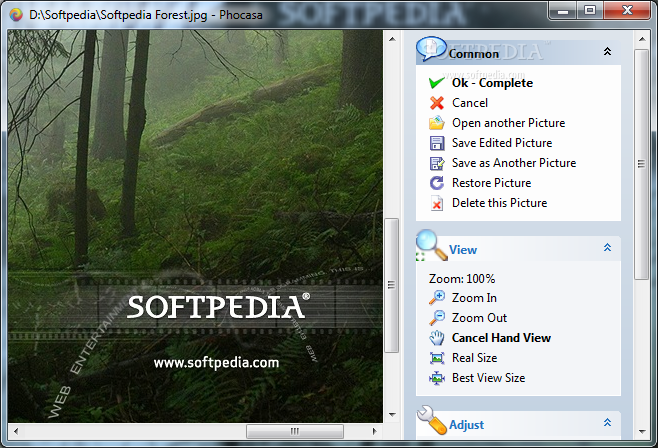This screenshot has width=658, height=448.
Task: Click the red X Cancel icon
Action: pos(437,103)
